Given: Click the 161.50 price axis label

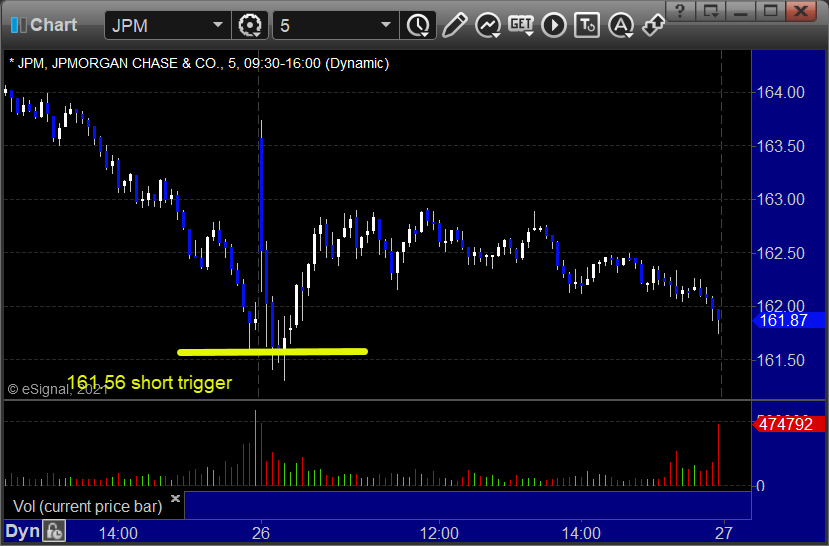Looking at the screenshot, I should click(x=780, y=360).
